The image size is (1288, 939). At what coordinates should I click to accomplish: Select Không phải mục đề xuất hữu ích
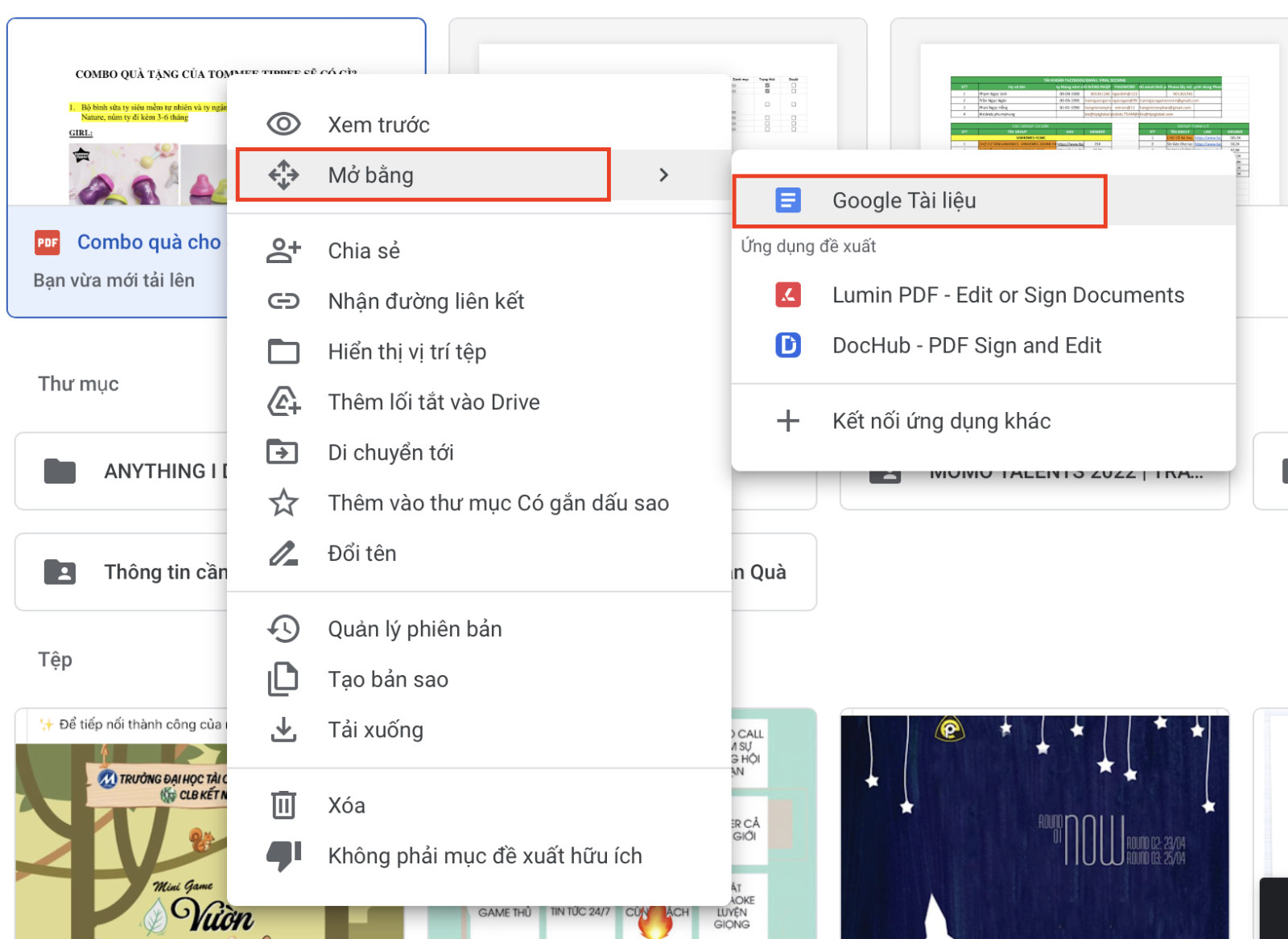point(479,856)
